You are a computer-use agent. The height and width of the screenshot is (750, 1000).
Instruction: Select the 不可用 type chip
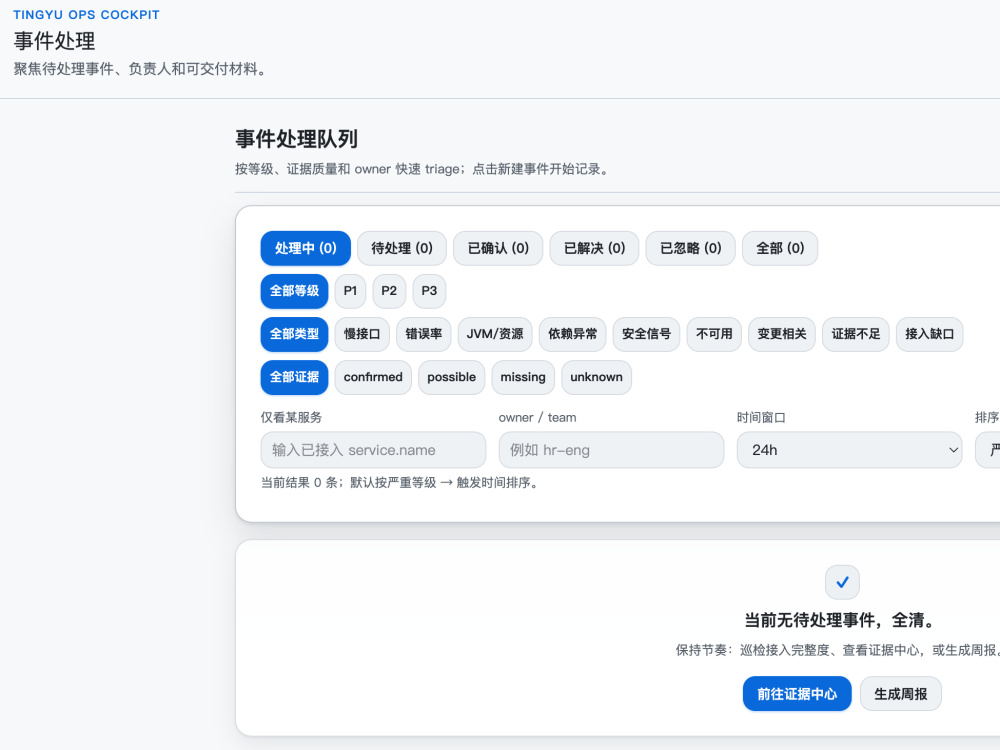[x=714, y=334]
